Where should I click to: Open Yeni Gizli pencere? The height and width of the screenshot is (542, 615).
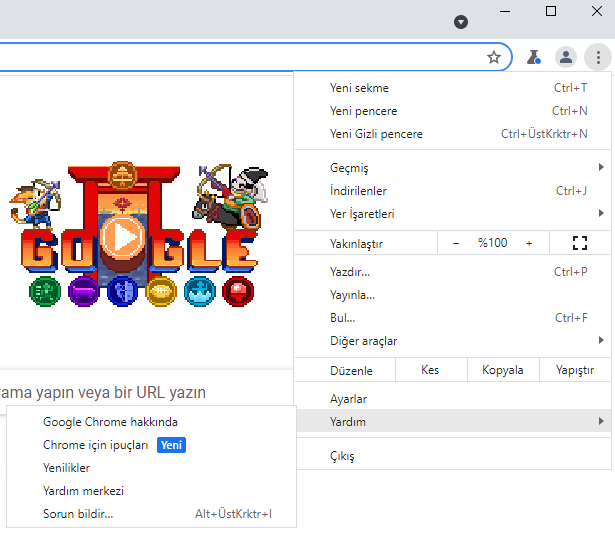(x=453, y=134)
